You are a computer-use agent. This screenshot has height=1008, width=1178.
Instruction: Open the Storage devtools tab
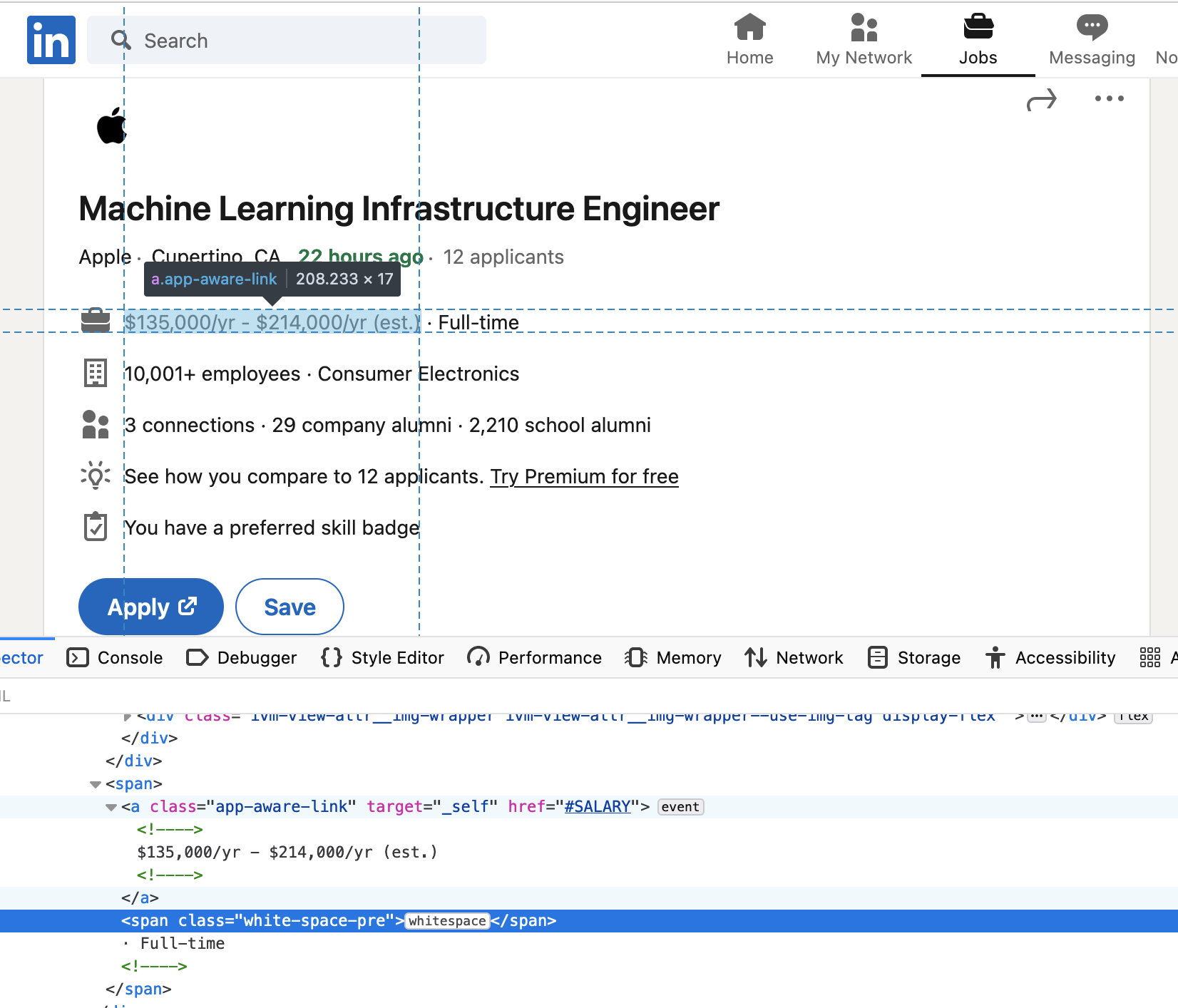coord(914,657)
